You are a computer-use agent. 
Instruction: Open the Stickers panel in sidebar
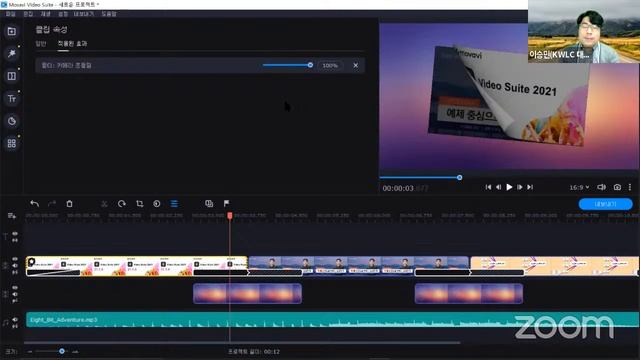click(x=11, y=121)
